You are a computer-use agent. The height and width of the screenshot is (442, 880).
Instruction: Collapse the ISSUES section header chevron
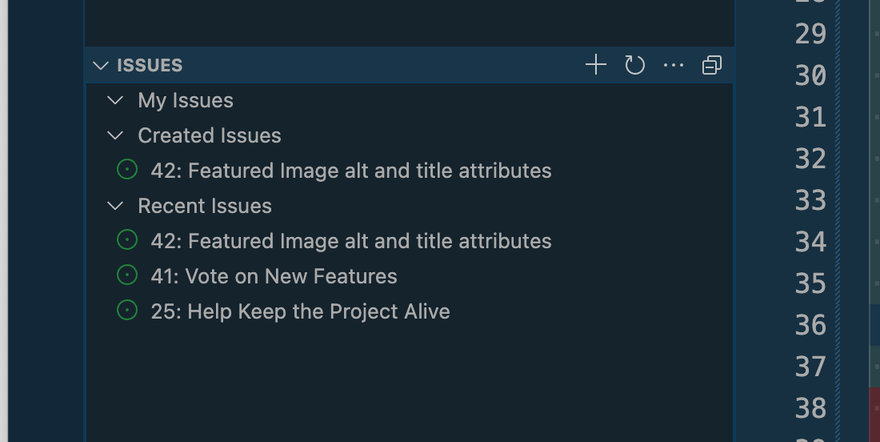[x=100, y=65]
